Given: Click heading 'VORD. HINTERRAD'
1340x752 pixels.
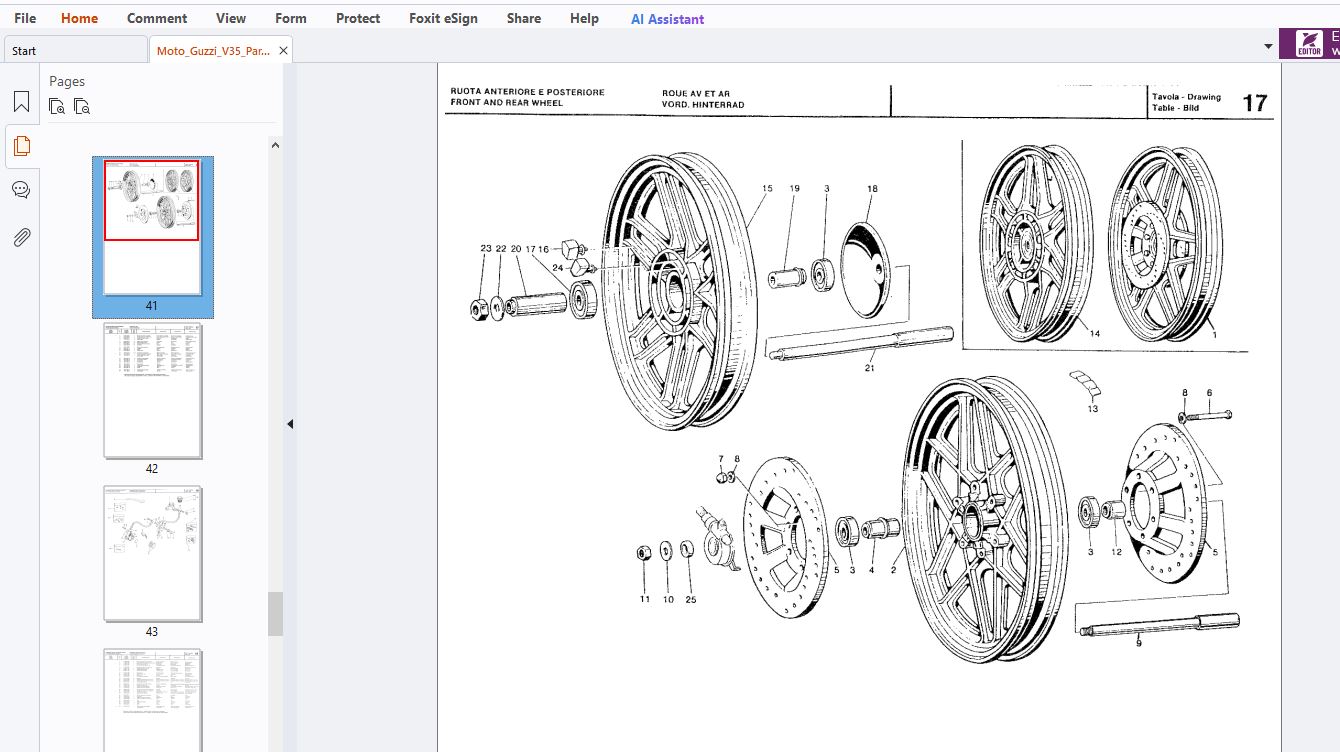Looking at the screenshot, I should click(703, 105).
